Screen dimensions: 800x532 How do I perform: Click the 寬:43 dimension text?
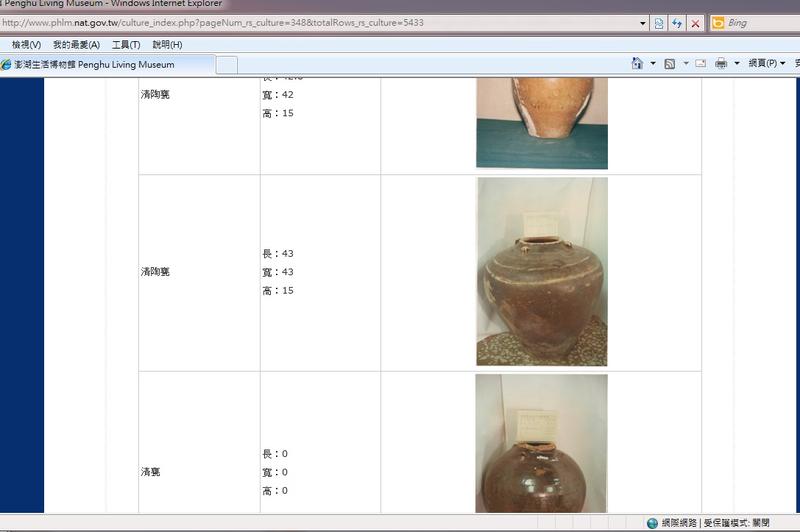tap(278, 272)
